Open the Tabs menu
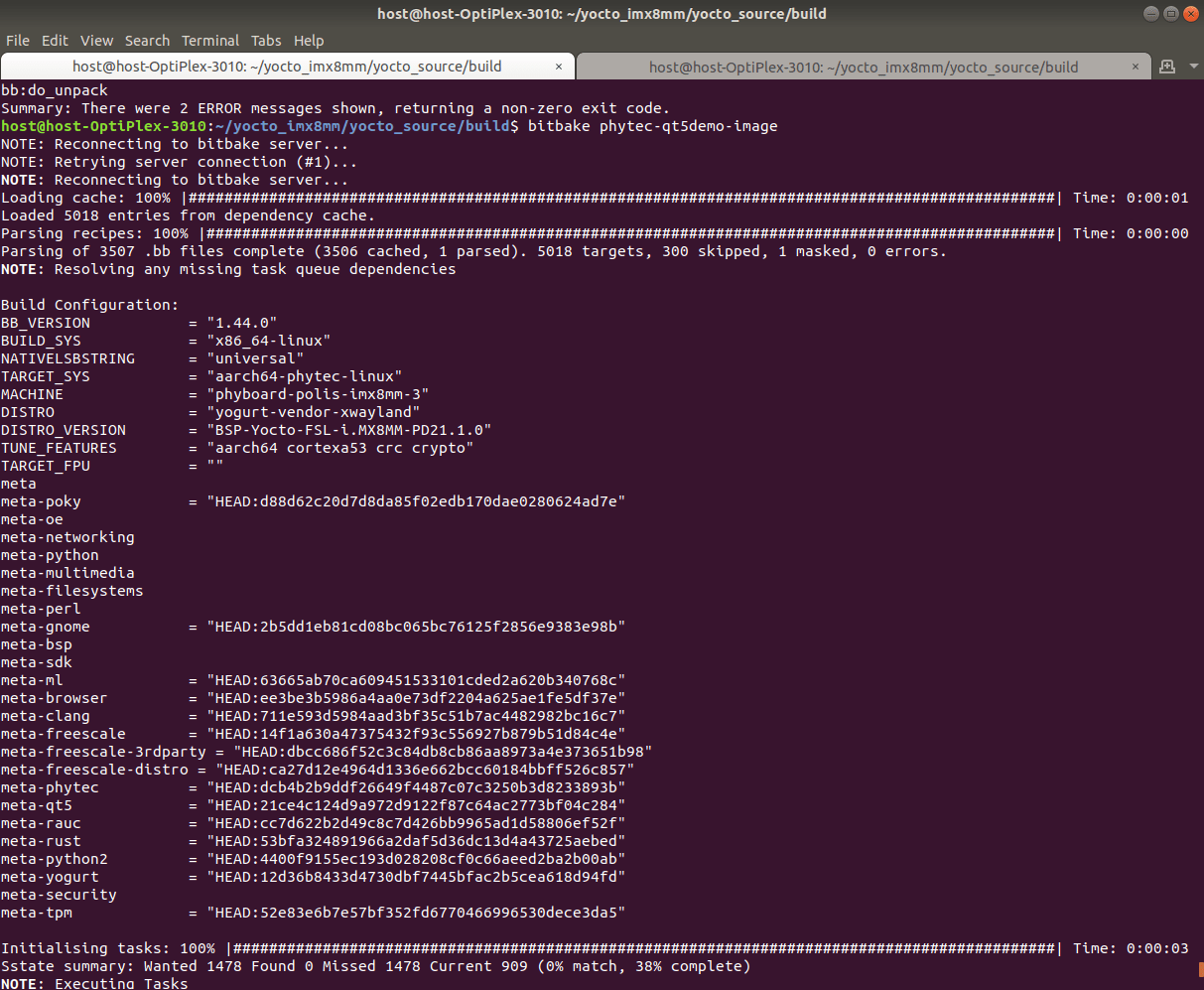This screenshot has width=1204, height=990. pyautogui.click(x=266, y=41)
